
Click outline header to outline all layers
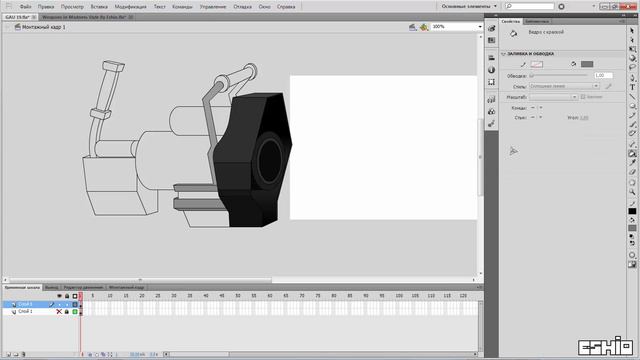[75, 296]
